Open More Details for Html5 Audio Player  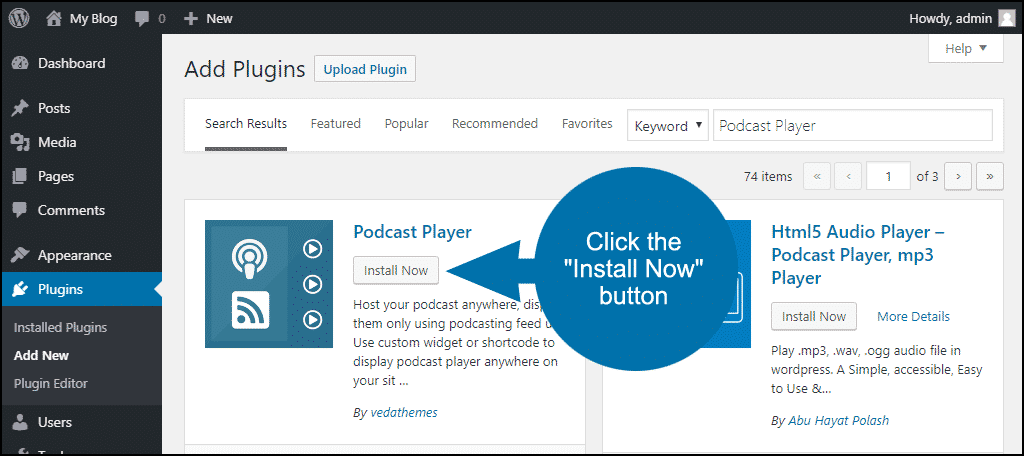(x=913, y=316)
